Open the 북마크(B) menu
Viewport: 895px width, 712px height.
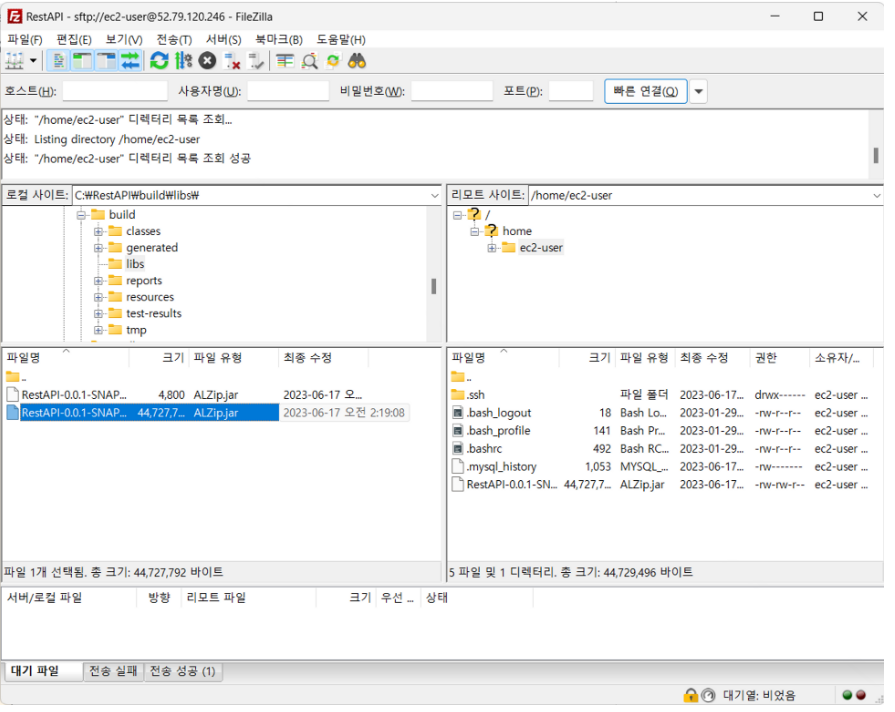pyautogui.click(x=279, y=39)
